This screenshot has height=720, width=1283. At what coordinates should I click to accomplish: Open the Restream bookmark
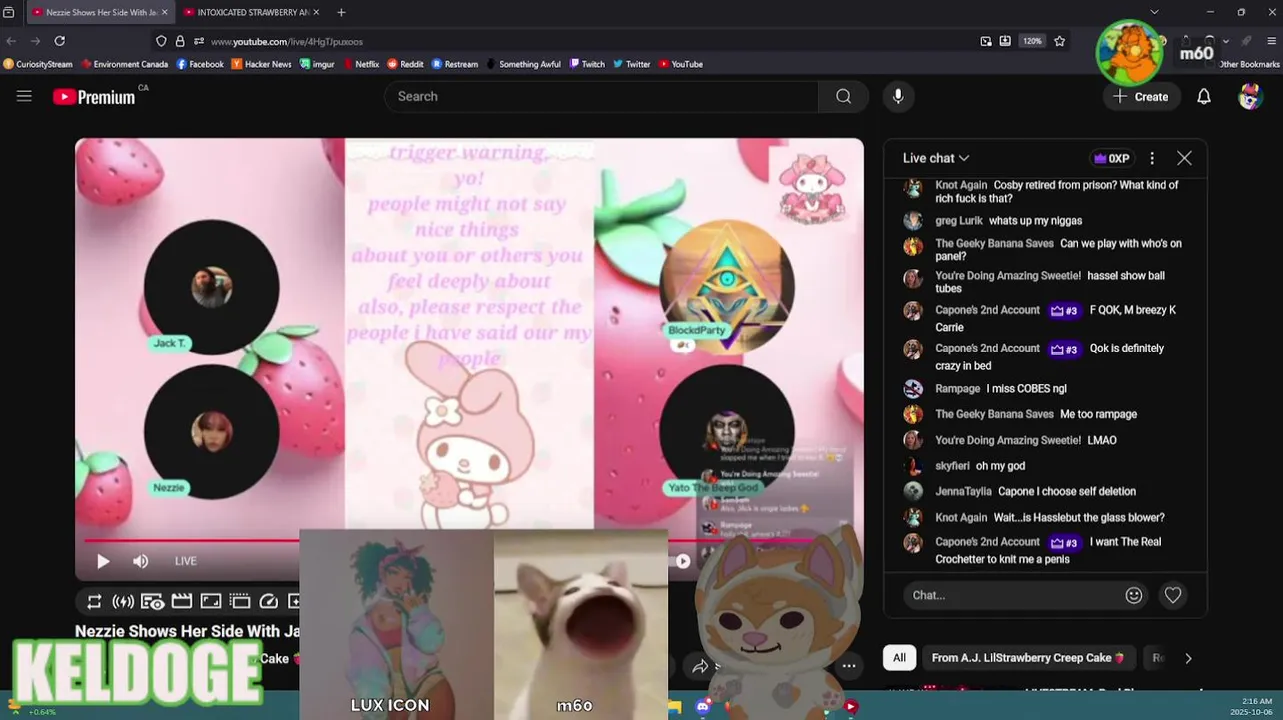[x=455, y=64]
